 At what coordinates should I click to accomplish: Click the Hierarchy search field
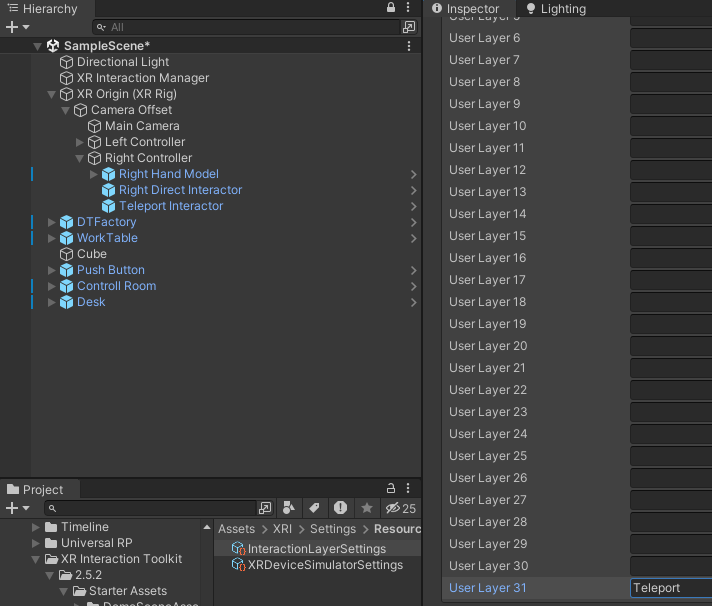(x=246, y=27)
